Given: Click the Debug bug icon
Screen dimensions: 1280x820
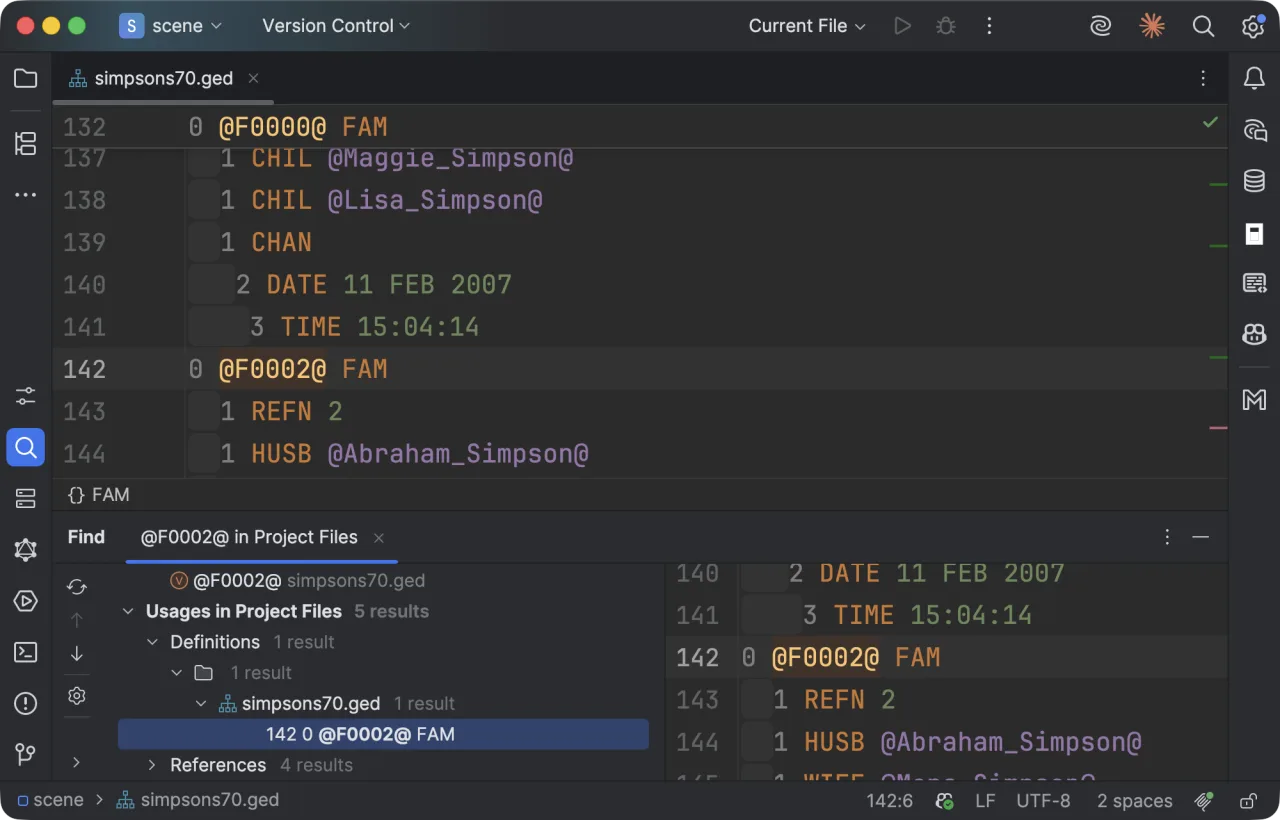Looking at the screenshot, I should [x=946, y=26].
